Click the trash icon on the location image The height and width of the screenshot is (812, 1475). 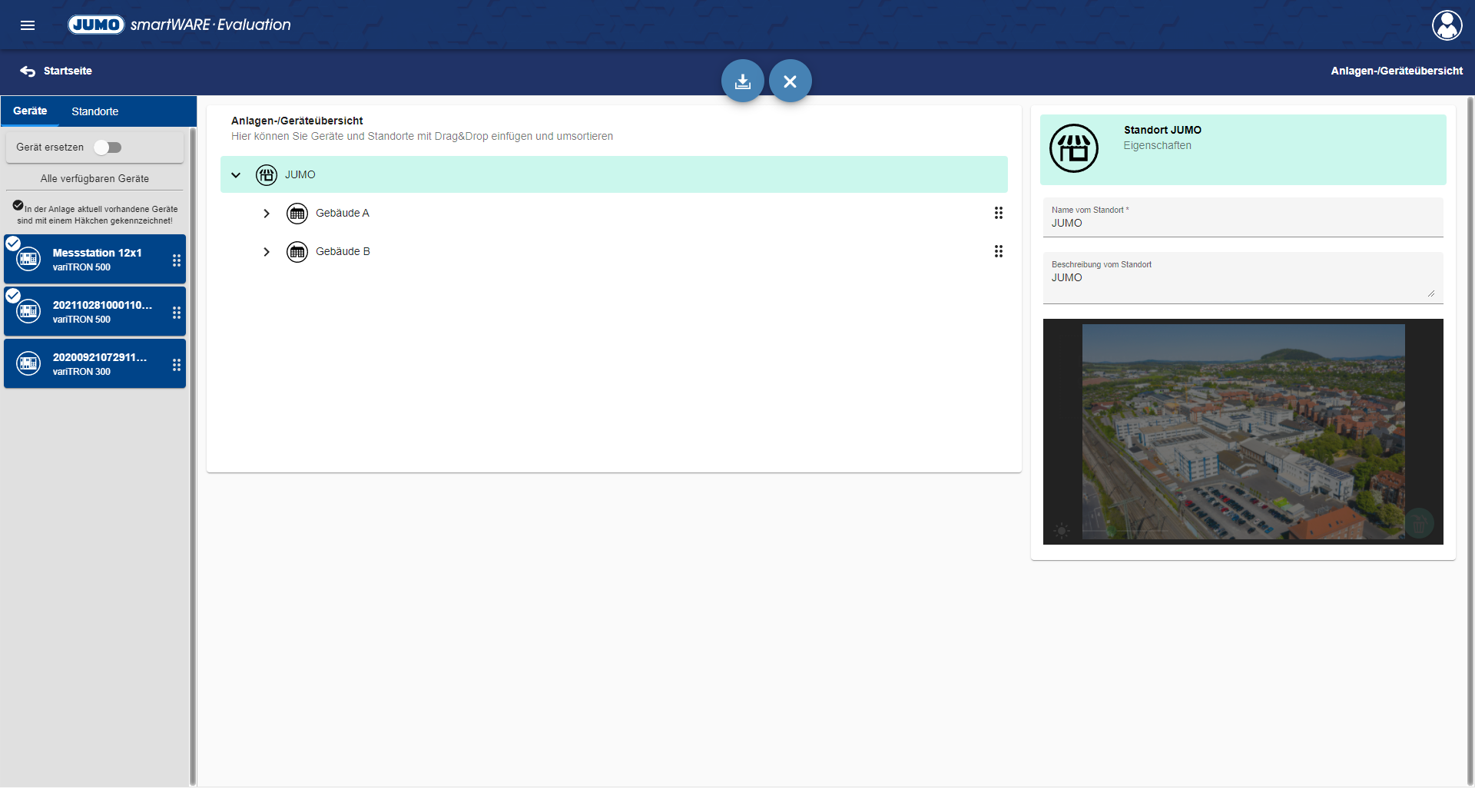click(1418, 524)
